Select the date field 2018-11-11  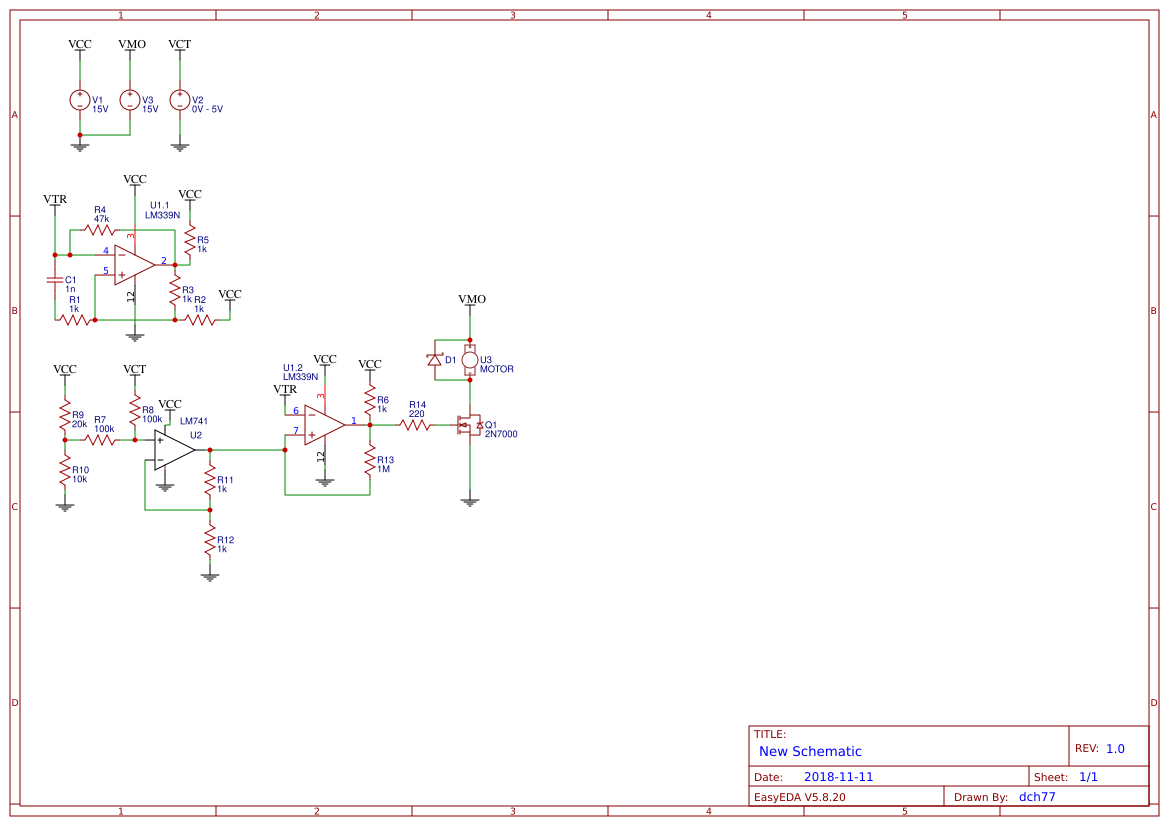[838, 777]
